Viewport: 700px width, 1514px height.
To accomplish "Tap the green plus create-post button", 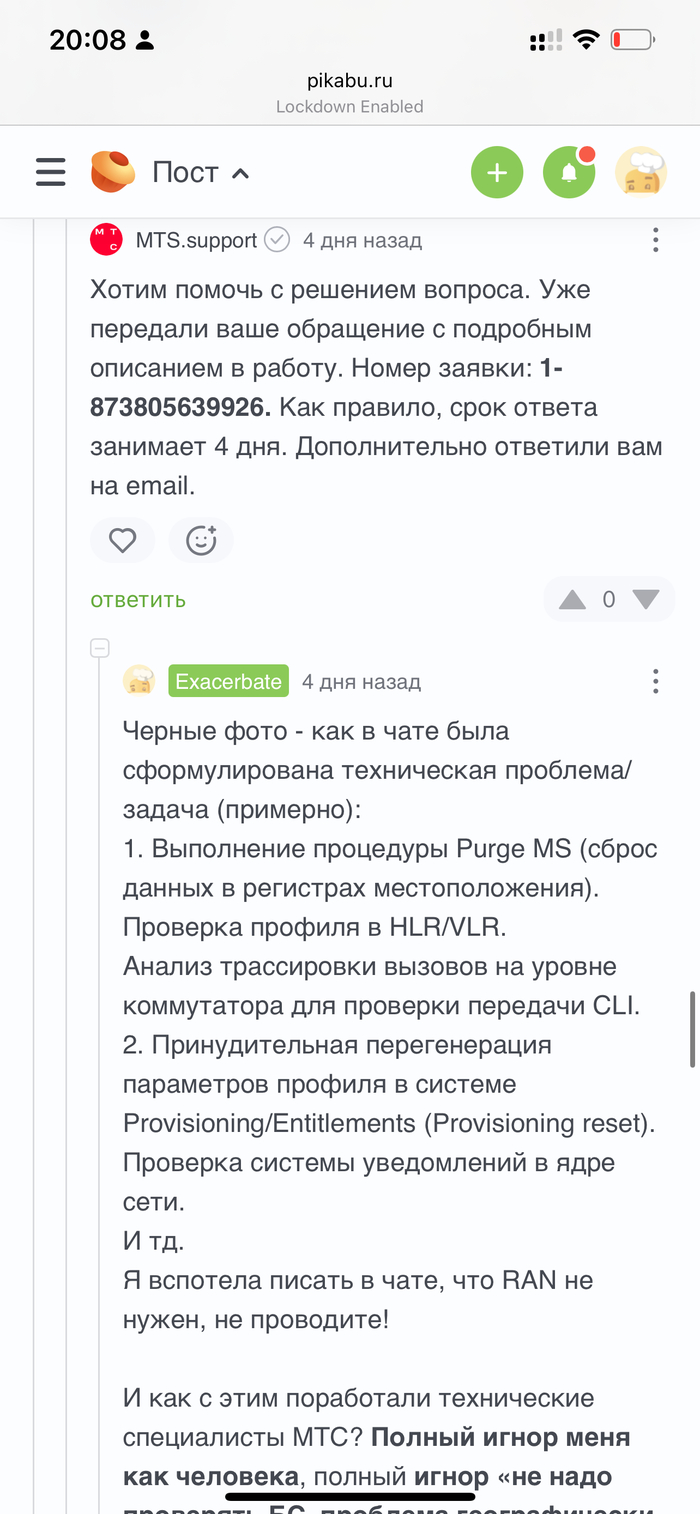I will point(497,173).
